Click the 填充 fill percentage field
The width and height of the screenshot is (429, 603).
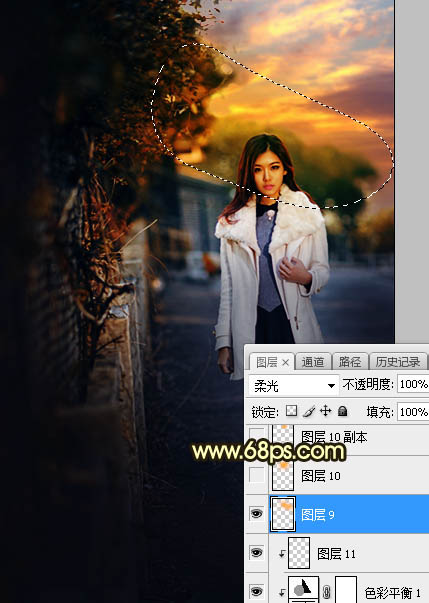413,412
